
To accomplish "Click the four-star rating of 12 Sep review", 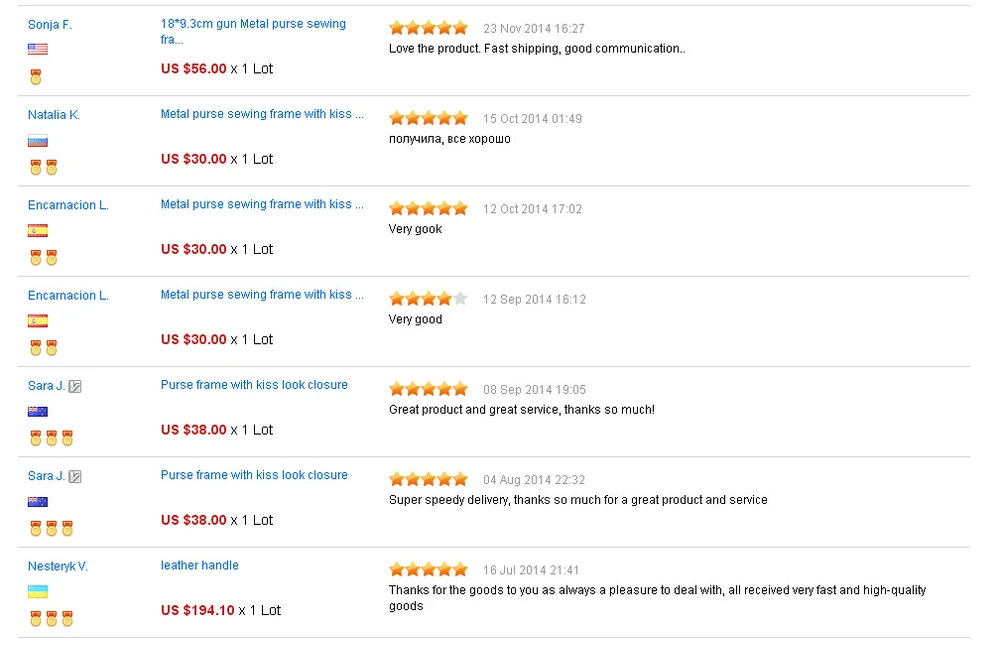I will tap(429, 299).
